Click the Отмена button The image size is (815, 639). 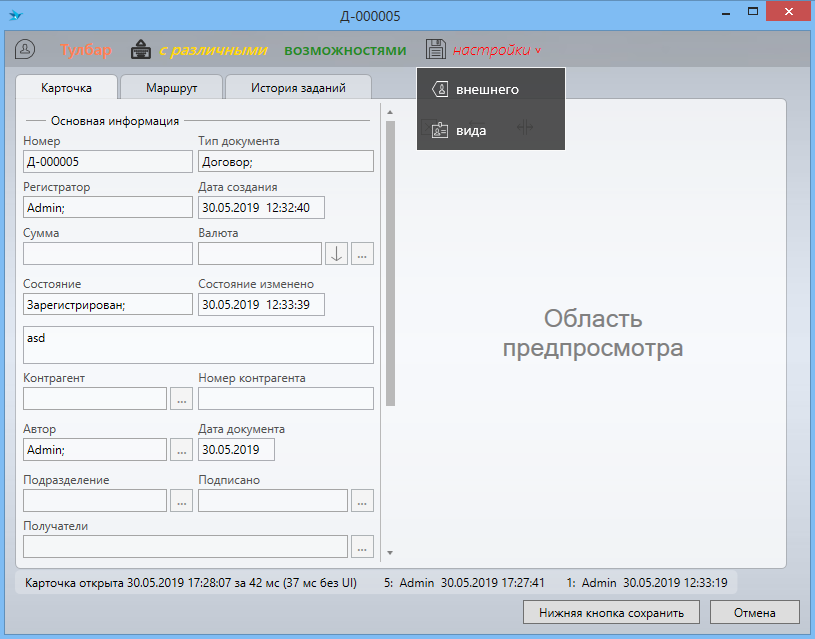(754, 613)
